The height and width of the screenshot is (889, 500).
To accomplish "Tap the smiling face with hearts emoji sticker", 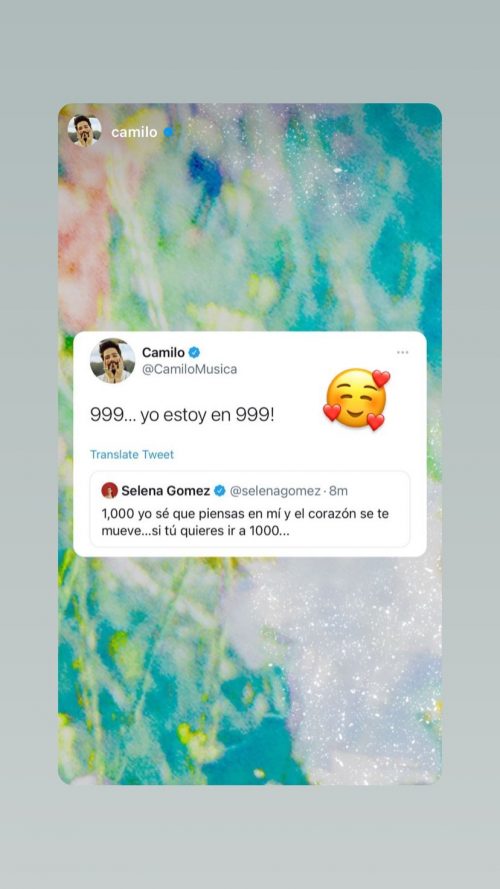I will click(x=357, y=400).
